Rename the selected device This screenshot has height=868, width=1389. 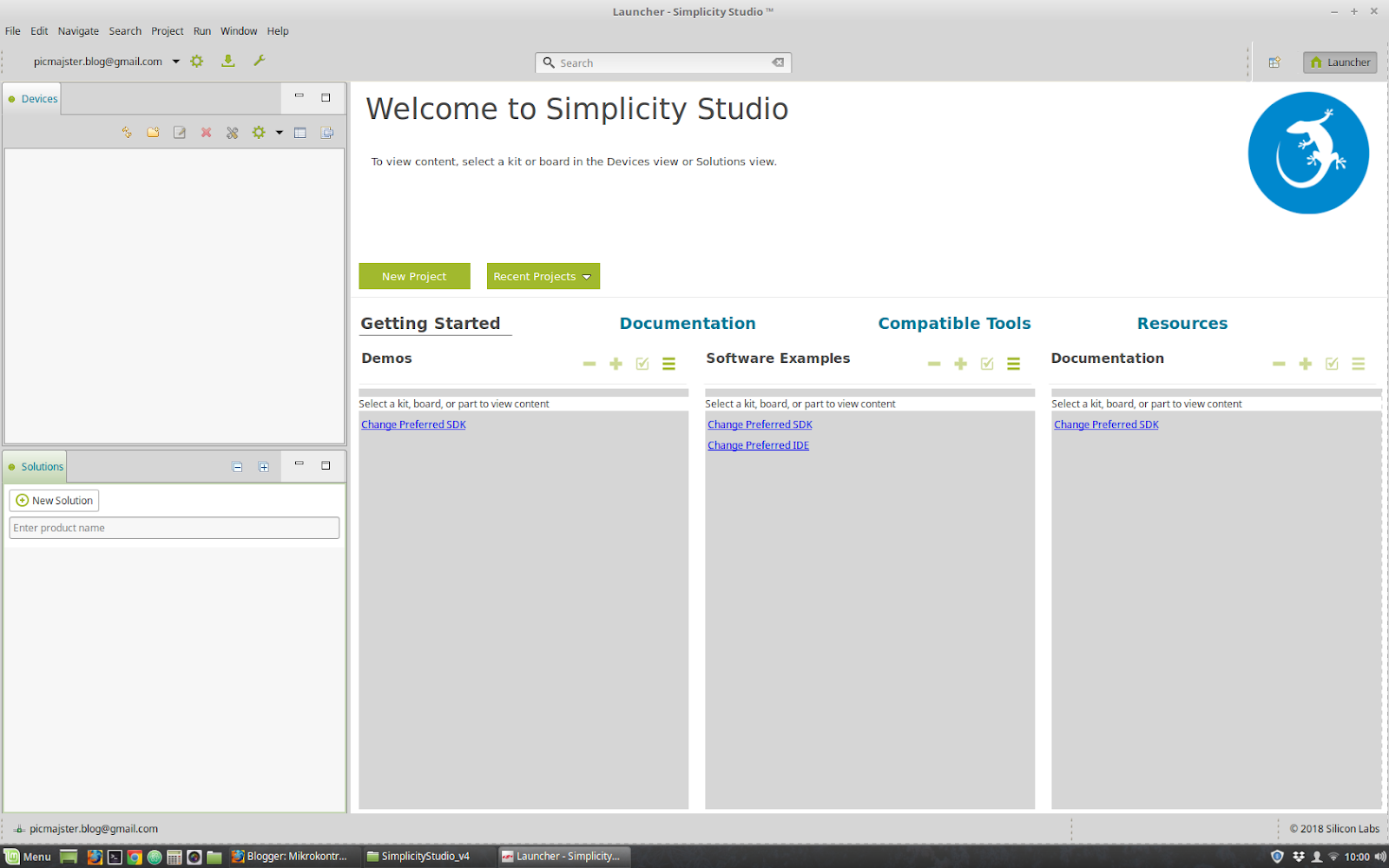pyautogui.click(x=179, y=132)
